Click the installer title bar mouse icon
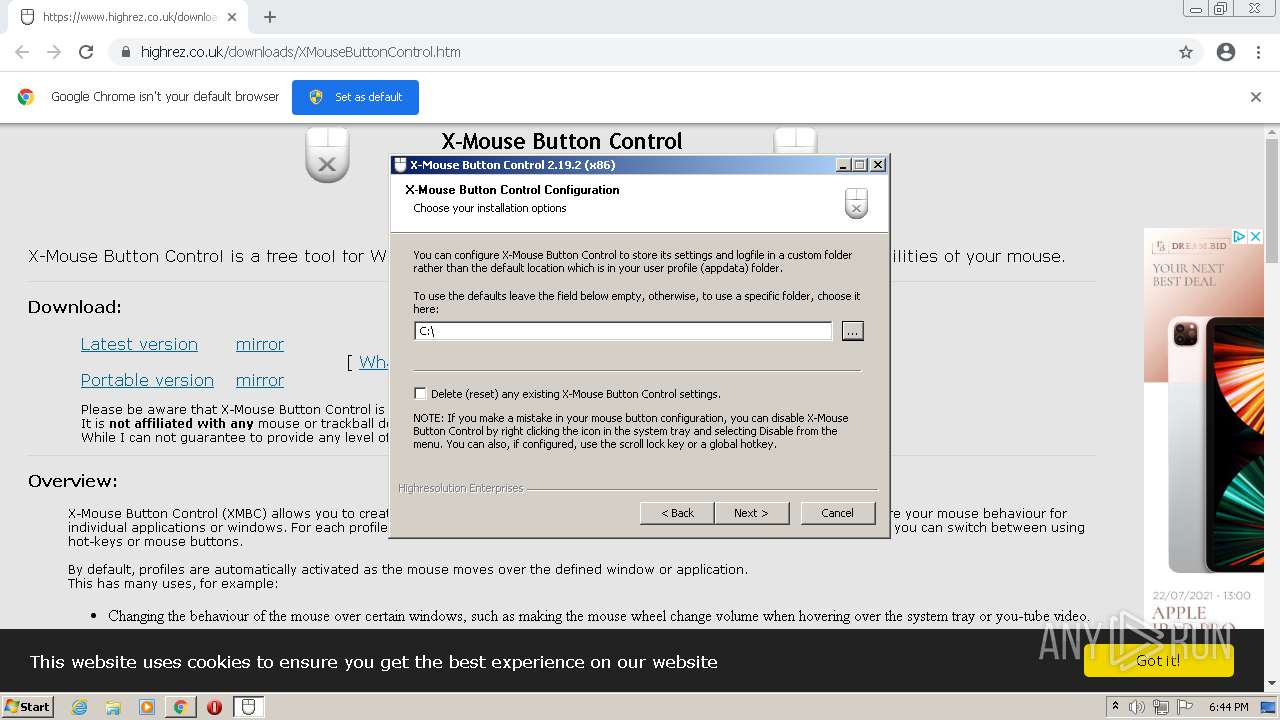Screen dimensions: 1280x720 [x=400, y=165]
